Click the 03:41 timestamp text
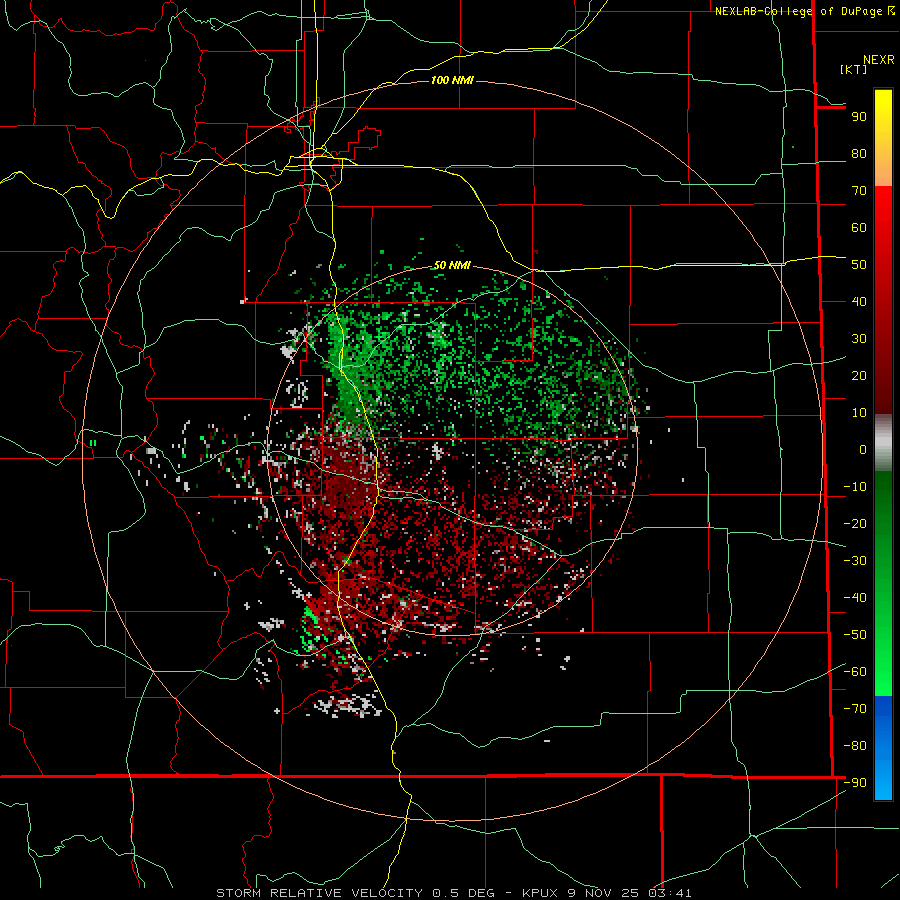 tap(670, 893)
